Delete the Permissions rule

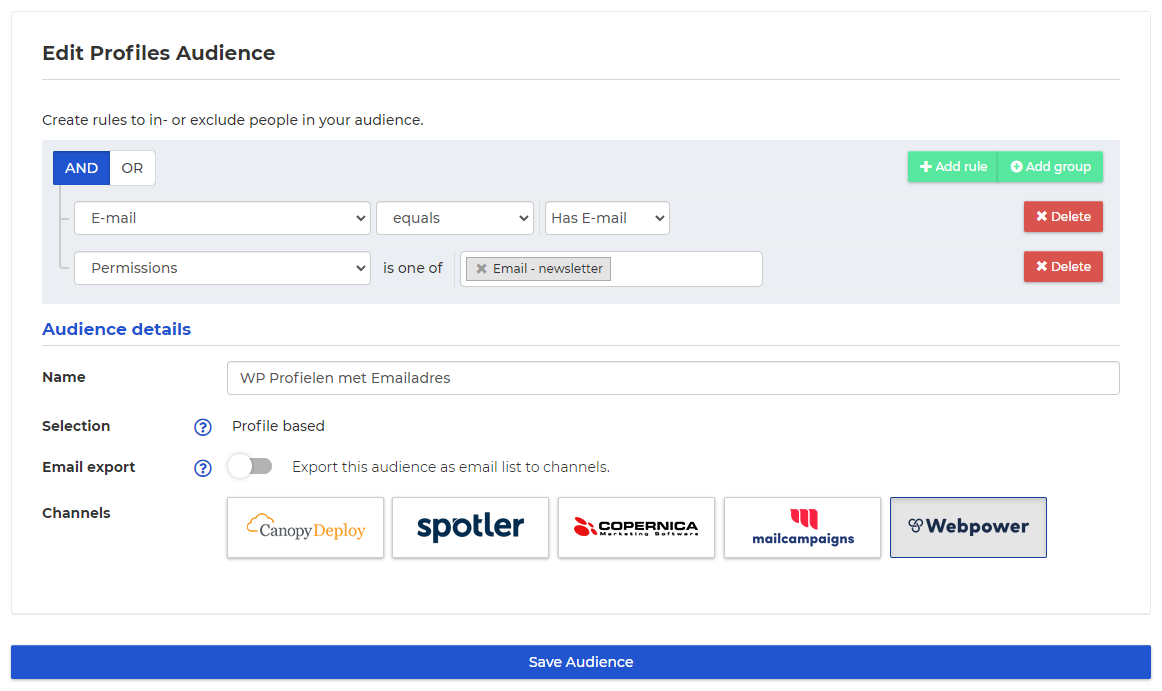click(1063, 266)
